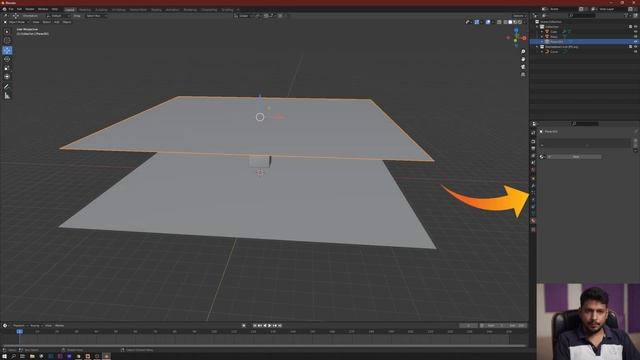640x360 pixels.
Task: Click the viewport pan hand icon
Action: click(523, 59)
